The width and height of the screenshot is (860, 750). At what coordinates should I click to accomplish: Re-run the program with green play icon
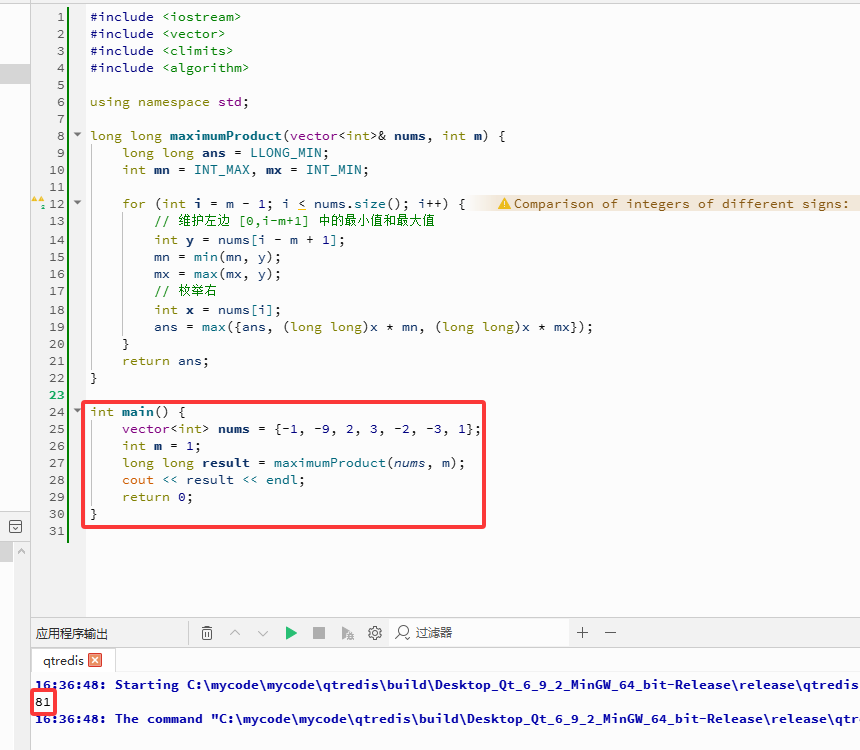(291, 633)
